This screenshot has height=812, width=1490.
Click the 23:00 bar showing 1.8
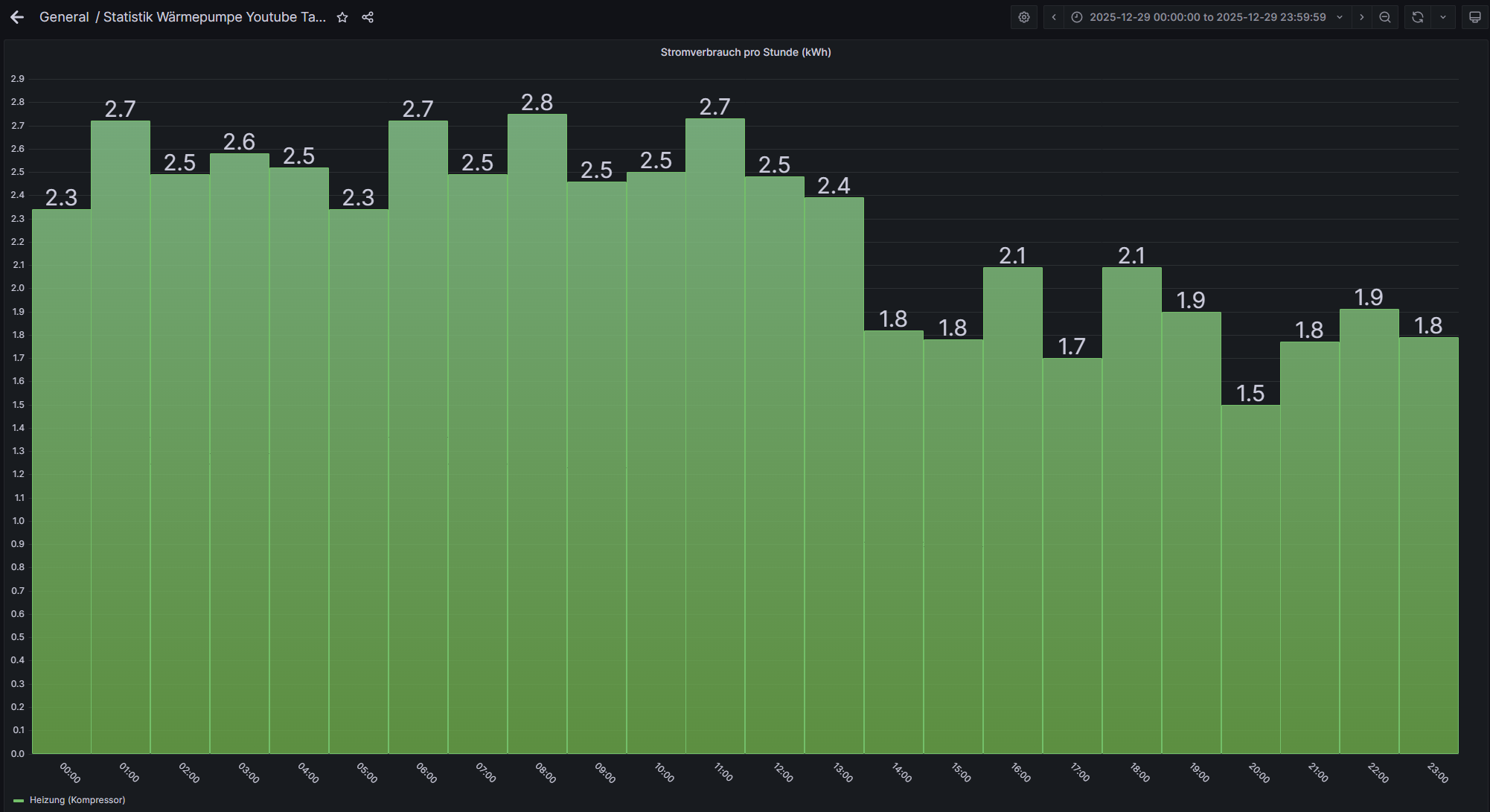click(x=1428, y=545)
